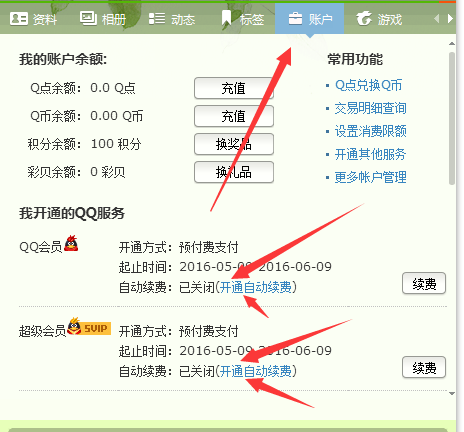Show previous tabs with the left arrow
Screen dimensions: 464x432
click(x=437, y=19)
